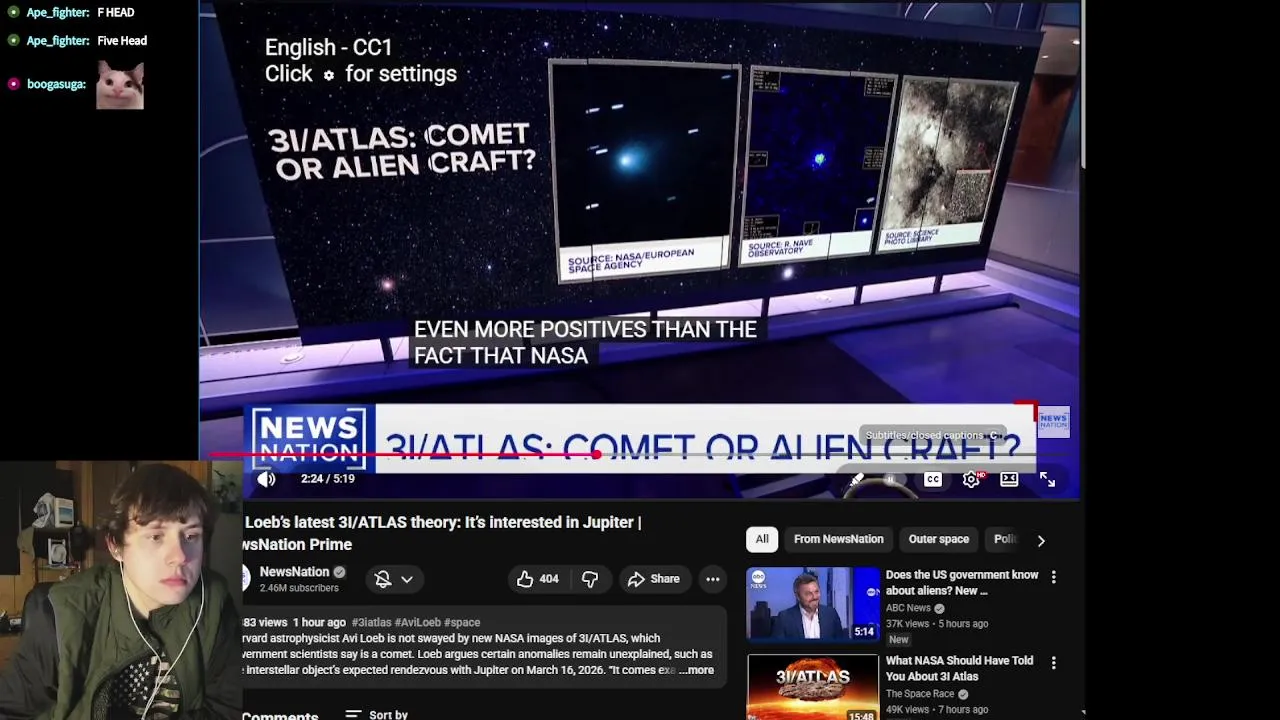The width and height of the screenshot is (1280, 720).
Task: Expand the description with '...more'
Action: click(x=697, y=670)
